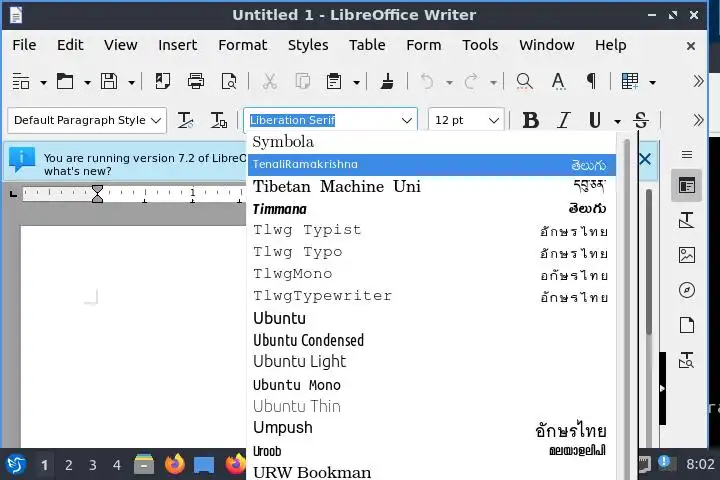Click the Export as PDF icon

[x=163, y=82]
